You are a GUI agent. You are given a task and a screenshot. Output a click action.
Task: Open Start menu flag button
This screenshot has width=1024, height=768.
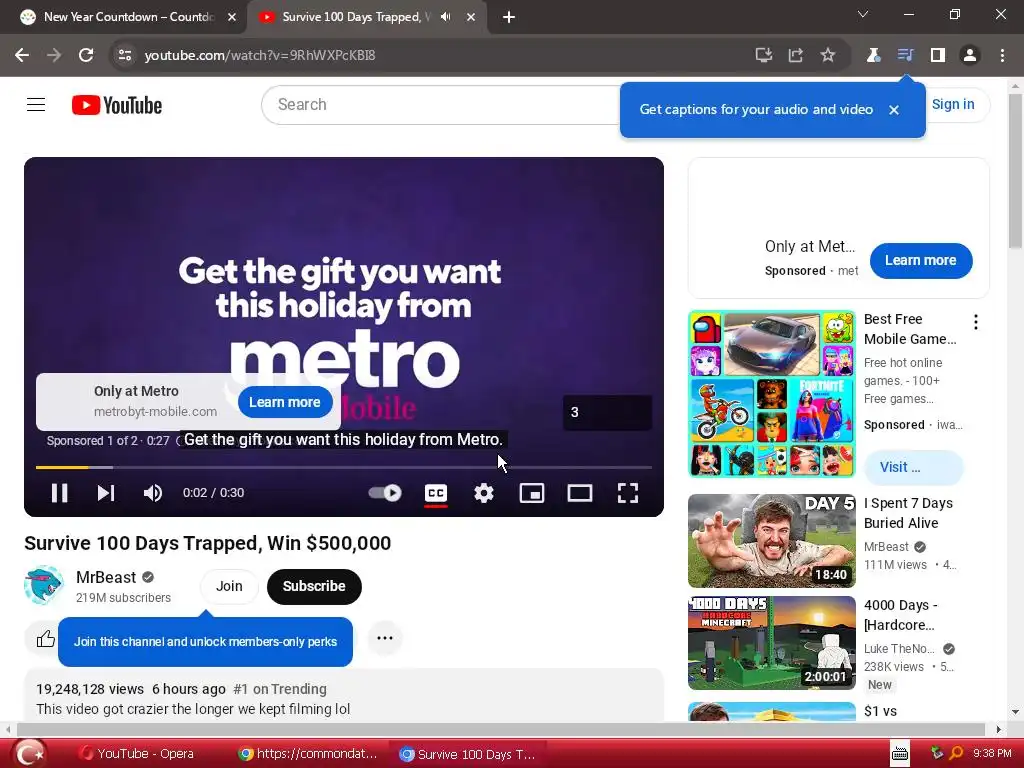(x=29, y=754)
